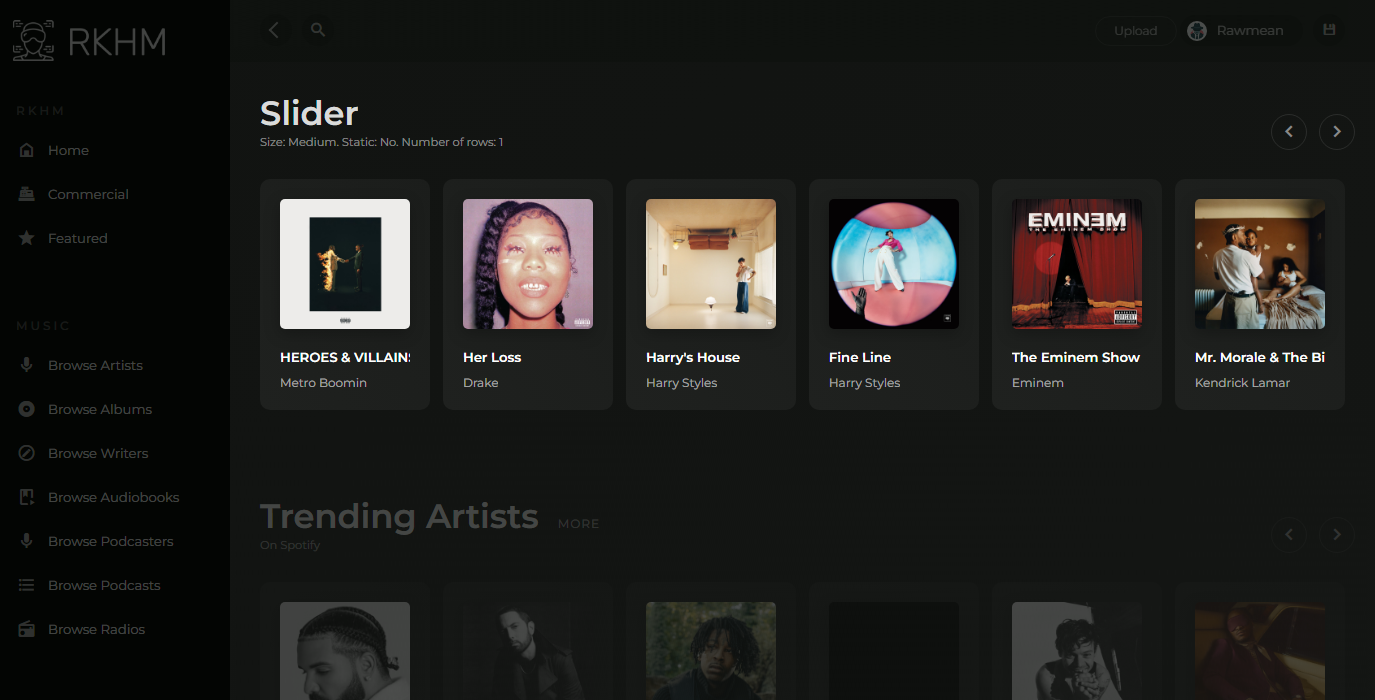Click the Fine Line album title

coord(860,357)
